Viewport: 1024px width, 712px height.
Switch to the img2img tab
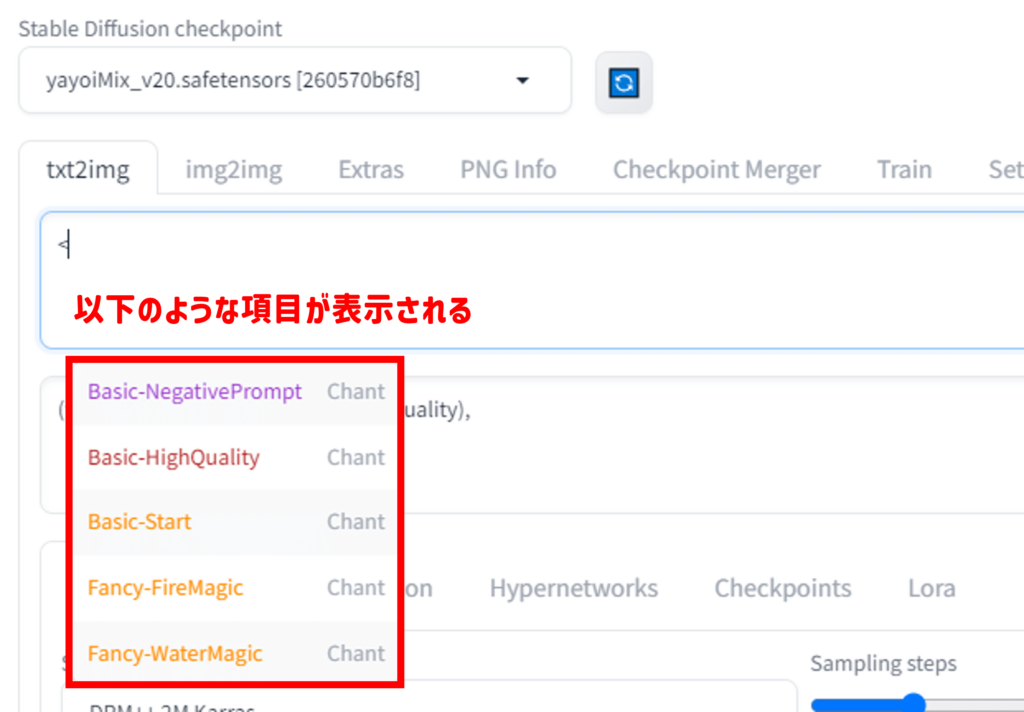point(233,170)
